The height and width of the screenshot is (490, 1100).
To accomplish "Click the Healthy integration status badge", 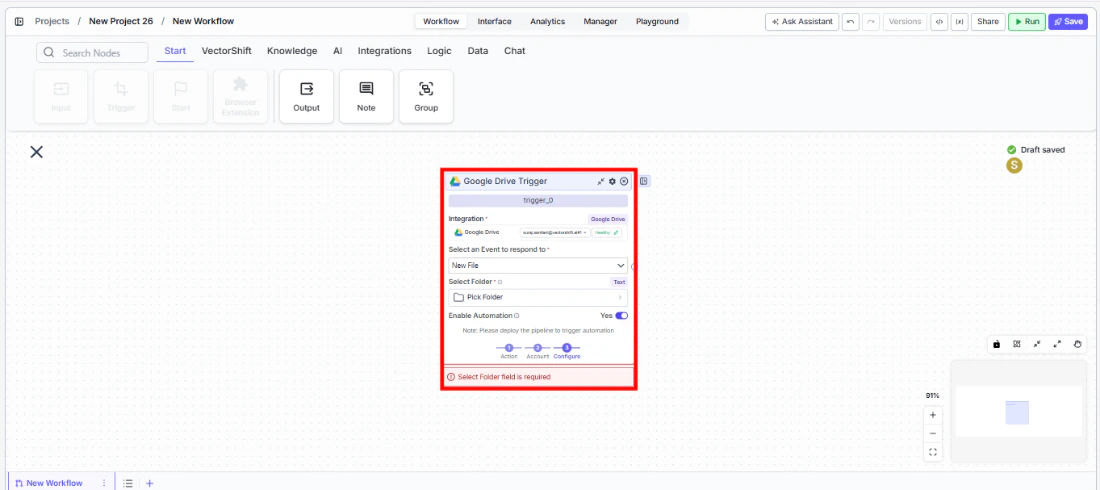I will [606, 232].
